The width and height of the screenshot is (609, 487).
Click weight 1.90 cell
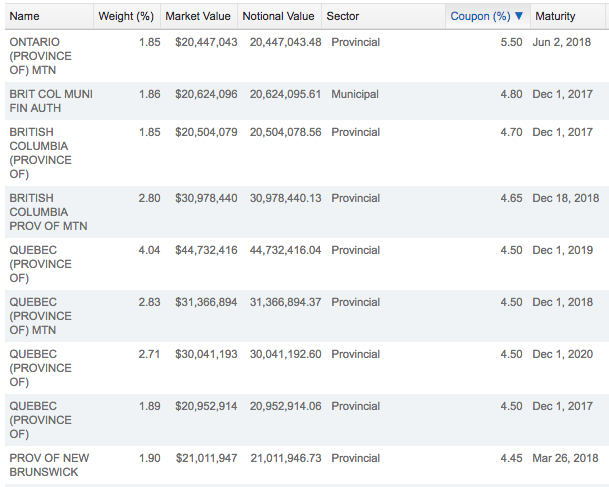(150, 458)
